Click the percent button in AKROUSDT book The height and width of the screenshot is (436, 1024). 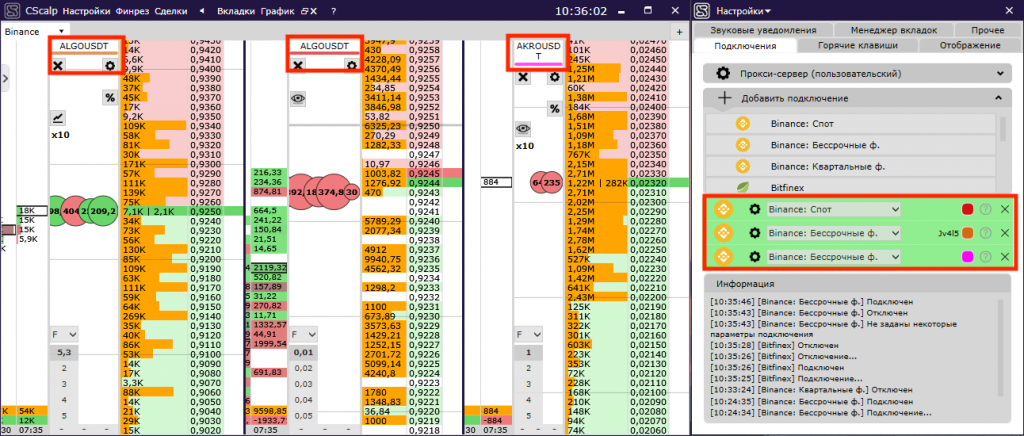(x=554, y=108)
